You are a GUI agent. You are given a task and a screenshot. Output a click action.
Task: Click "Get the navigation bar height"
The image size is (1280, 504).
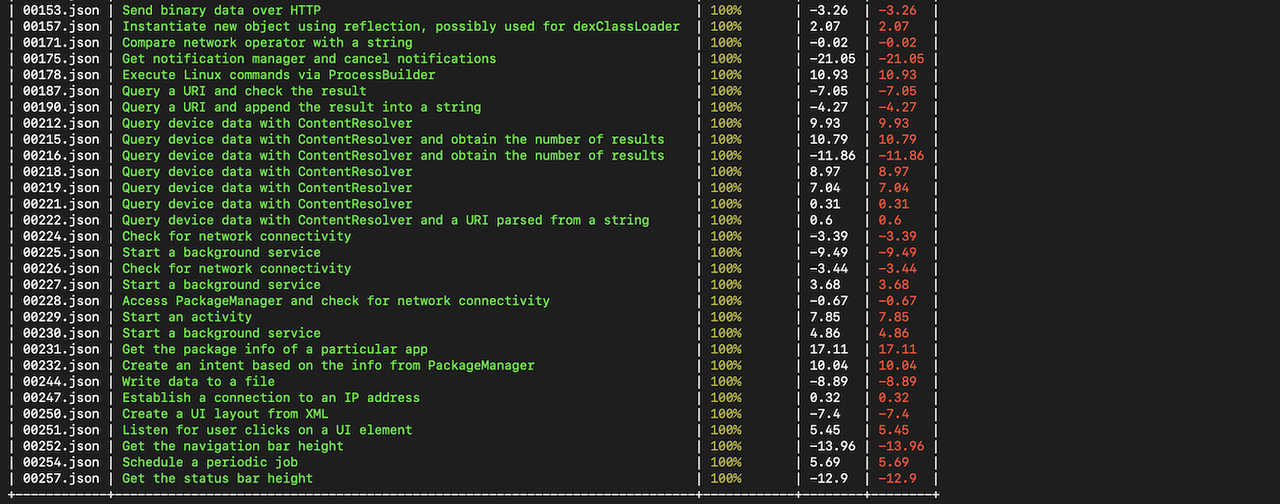pos(233,446)
